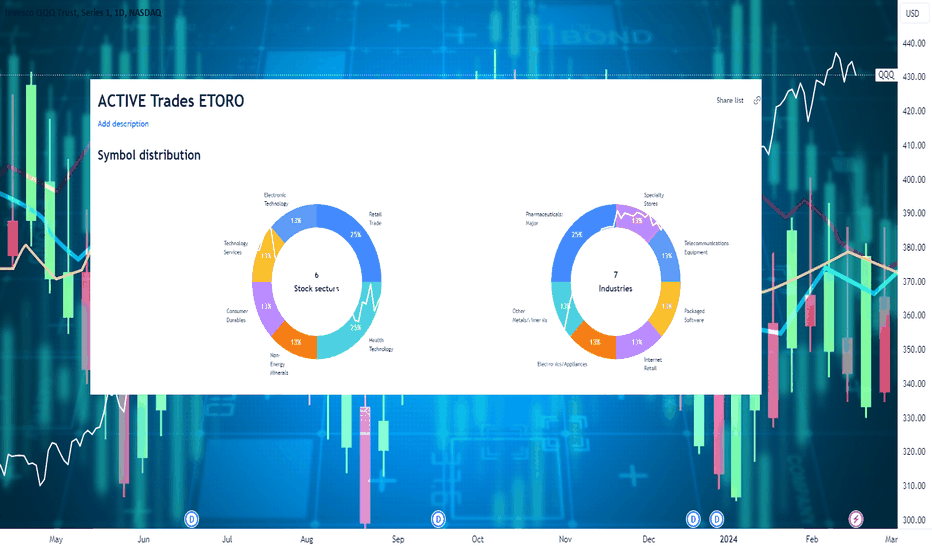Select the Technology Services yellow segment

coord(264,257)
